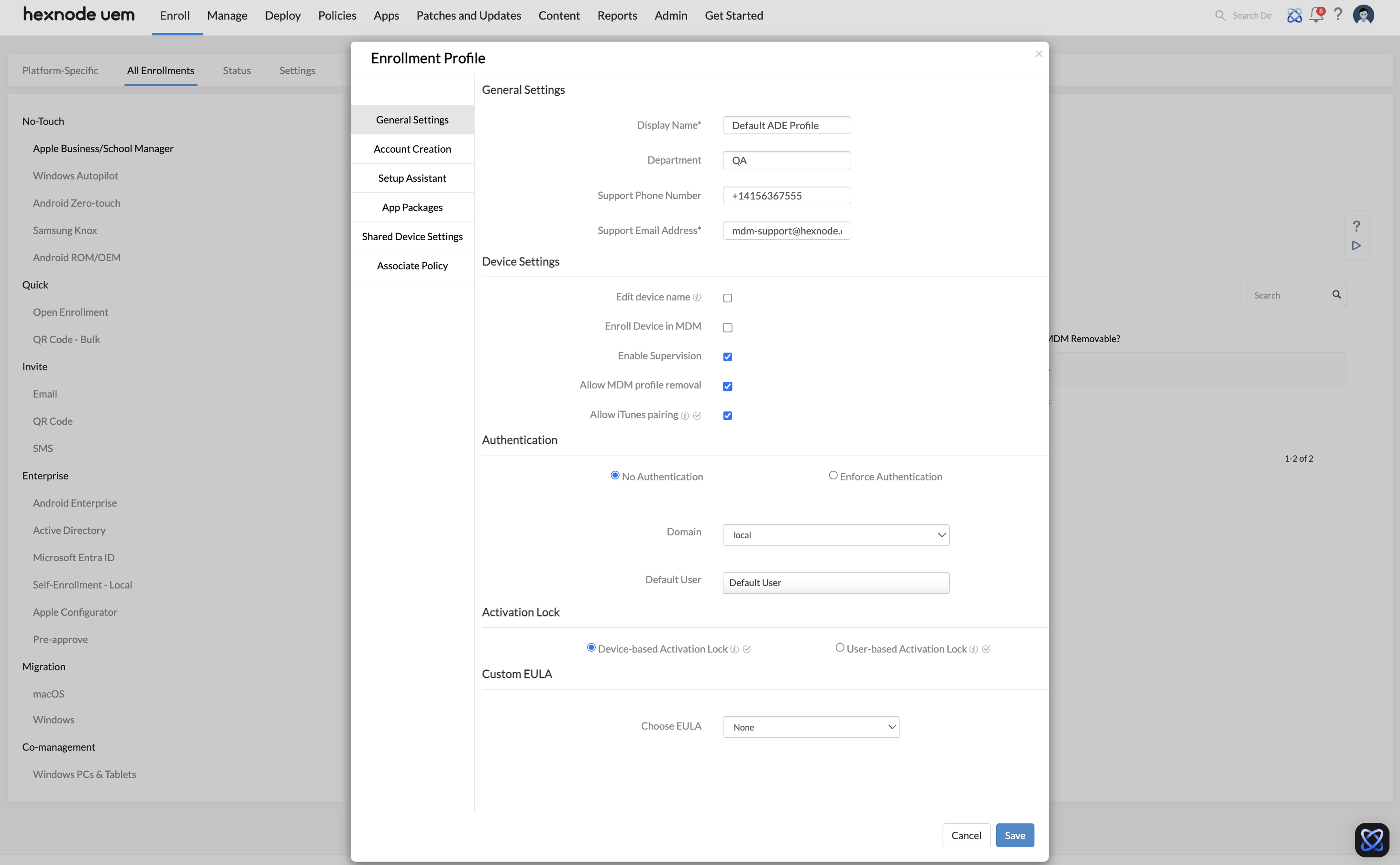Open the Domain dropdown
The height and width of the screenshot is (865, 1400).
tap(836, 535)
